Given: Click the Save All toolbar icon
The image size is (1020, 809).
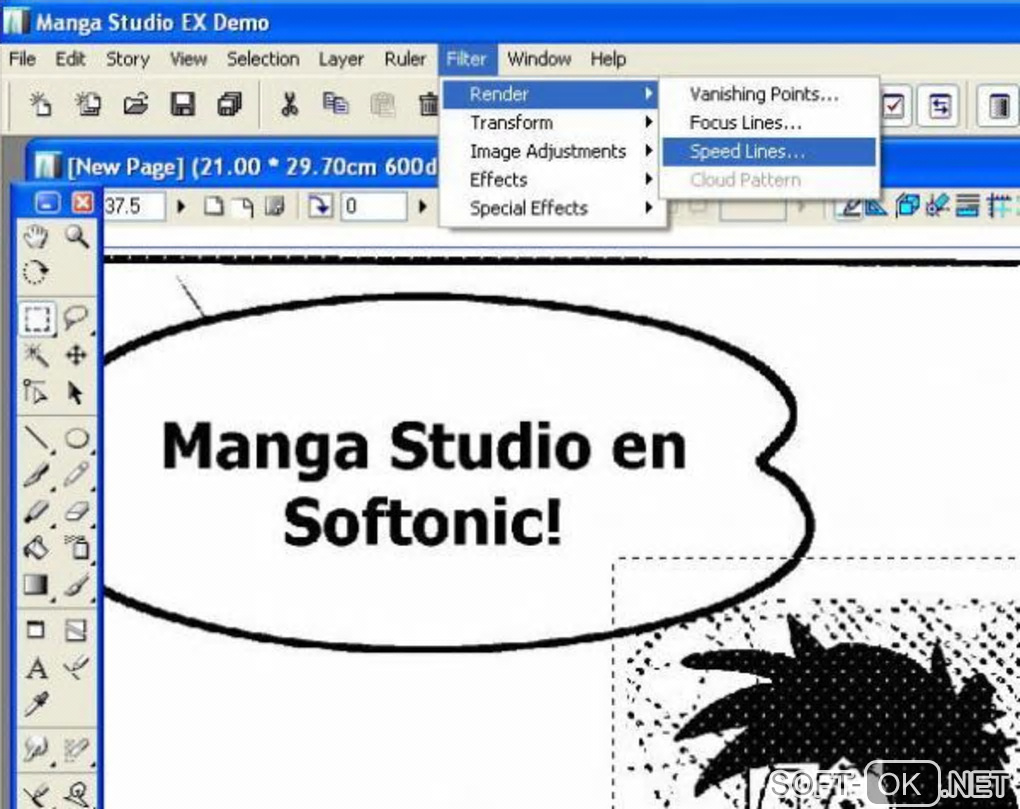Looking at the screenshot, I should point(229,104).
